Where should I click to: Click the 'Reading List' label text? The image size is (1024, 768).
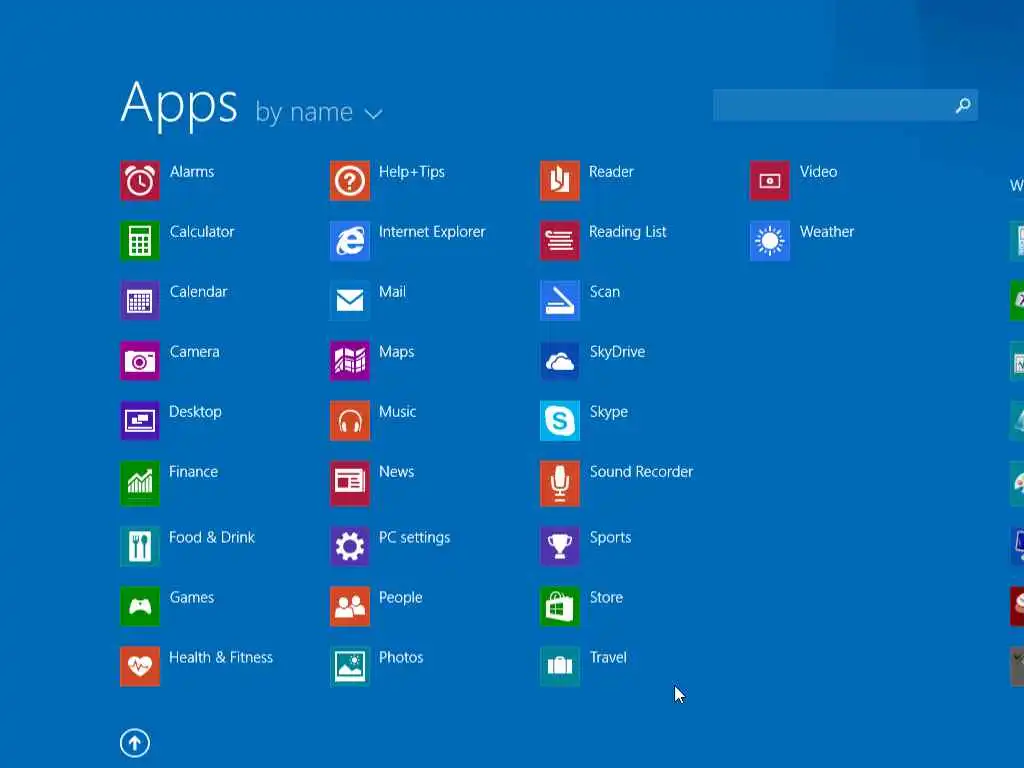pyautogui.click(x=628, y=232)
